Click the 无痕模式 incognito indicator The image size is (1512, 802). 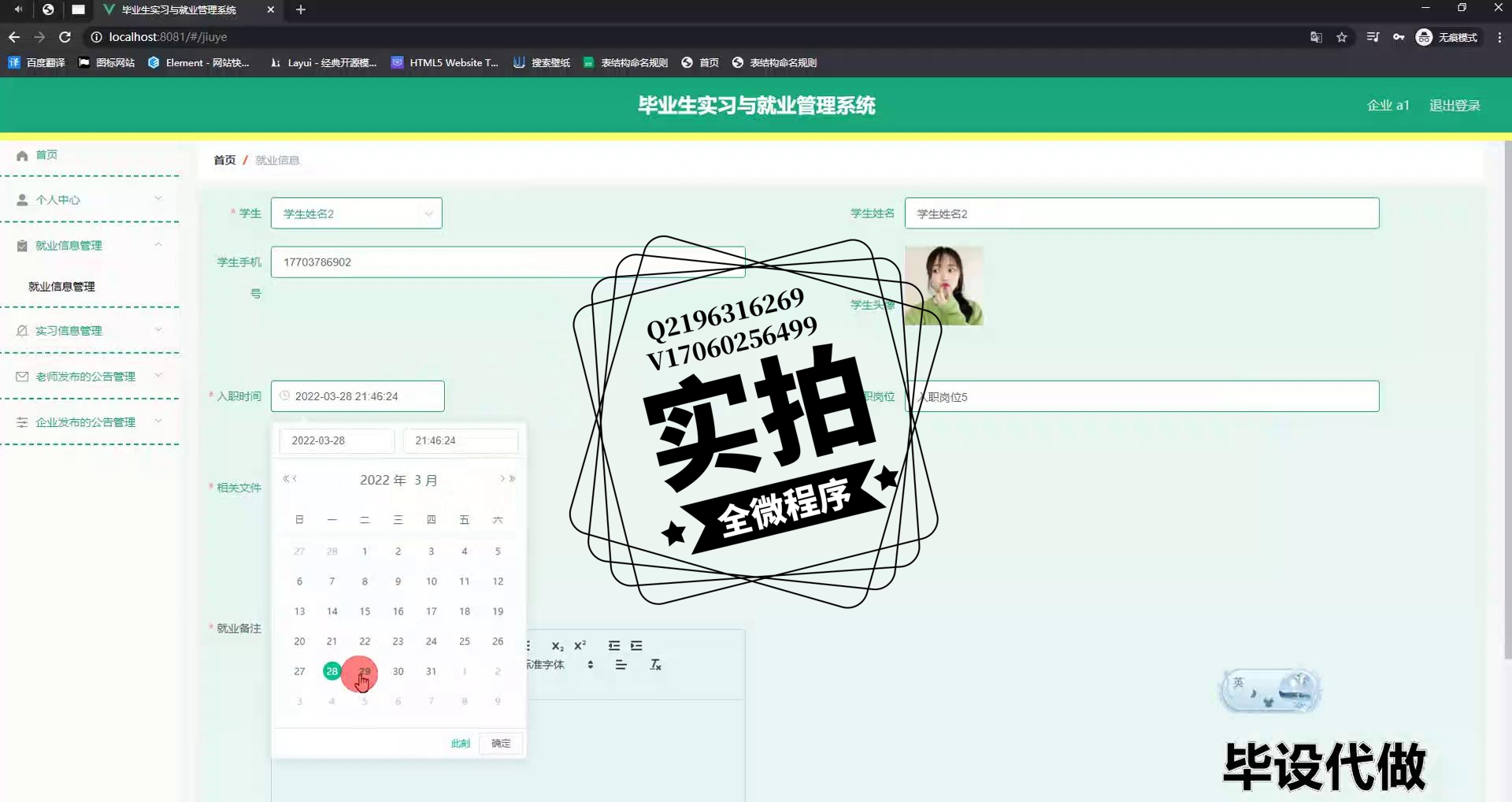point(1447,37)
